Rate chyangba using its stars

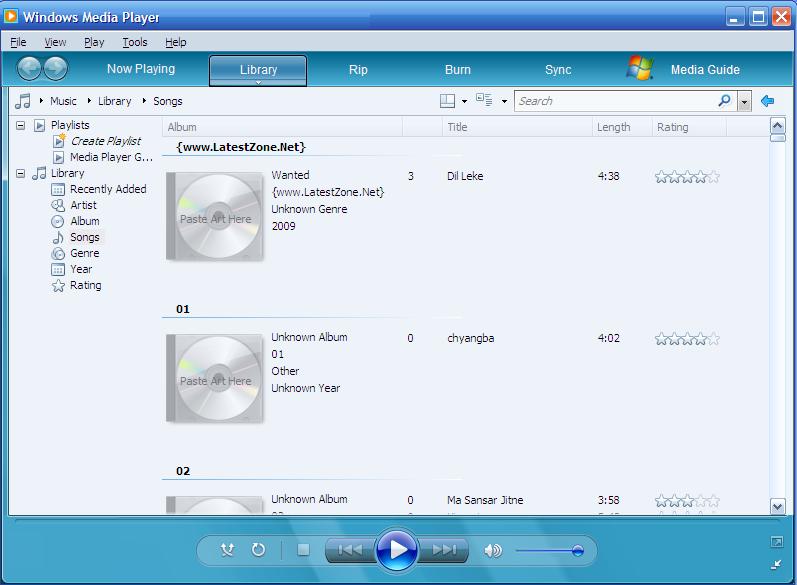[x=687, y=339]
